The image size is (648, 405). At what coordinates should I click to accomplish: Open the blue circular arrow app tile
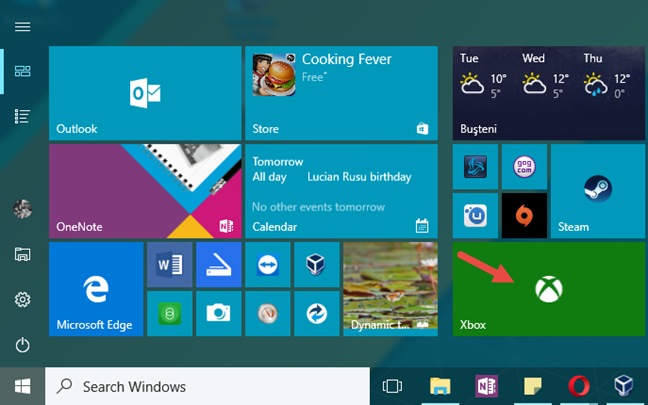pos(317,314)
